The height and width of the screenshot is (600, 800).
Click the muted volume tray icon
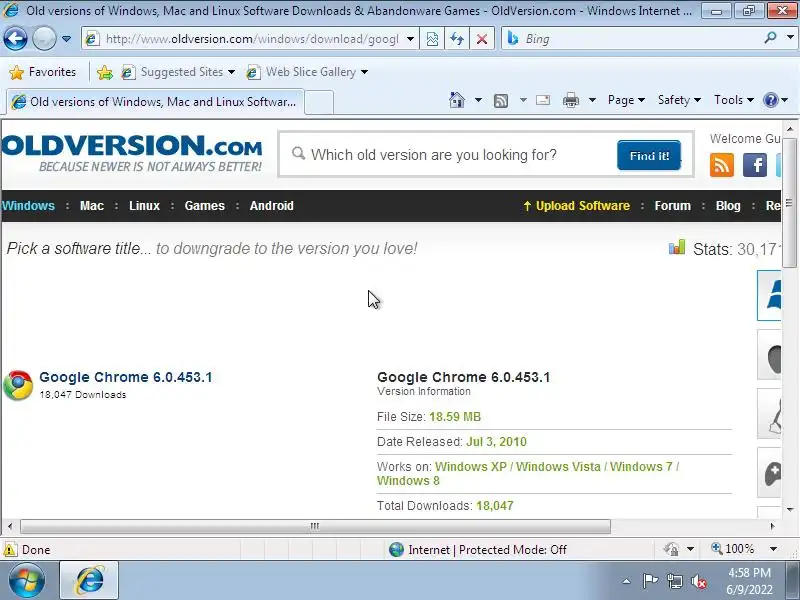[x=699, y=581]
